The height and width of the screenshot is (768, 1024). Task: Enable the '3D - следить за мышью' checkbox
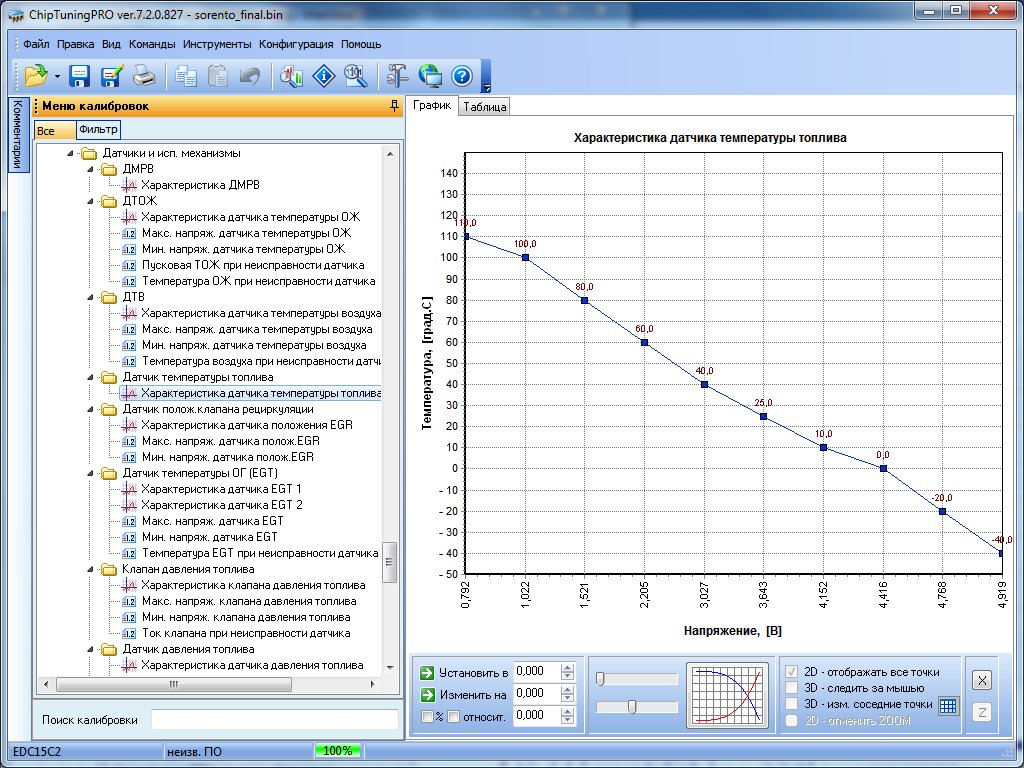click(x=793, y=688)
